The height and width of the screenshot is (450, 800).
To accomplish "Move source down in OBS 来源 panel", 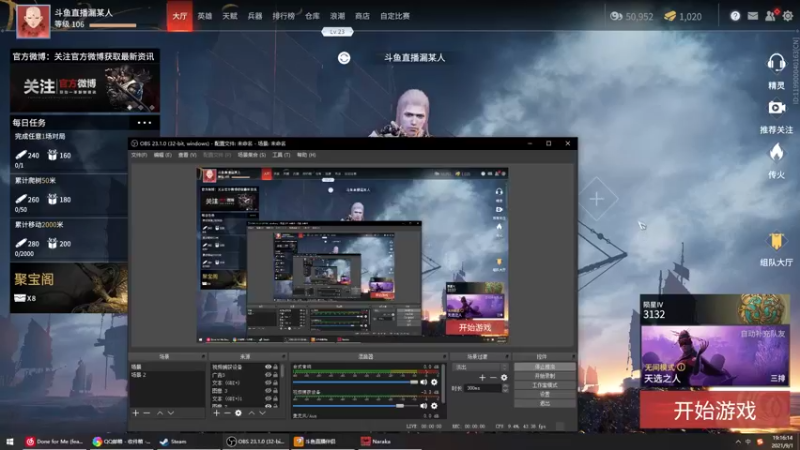I will [x=262, y=413].
